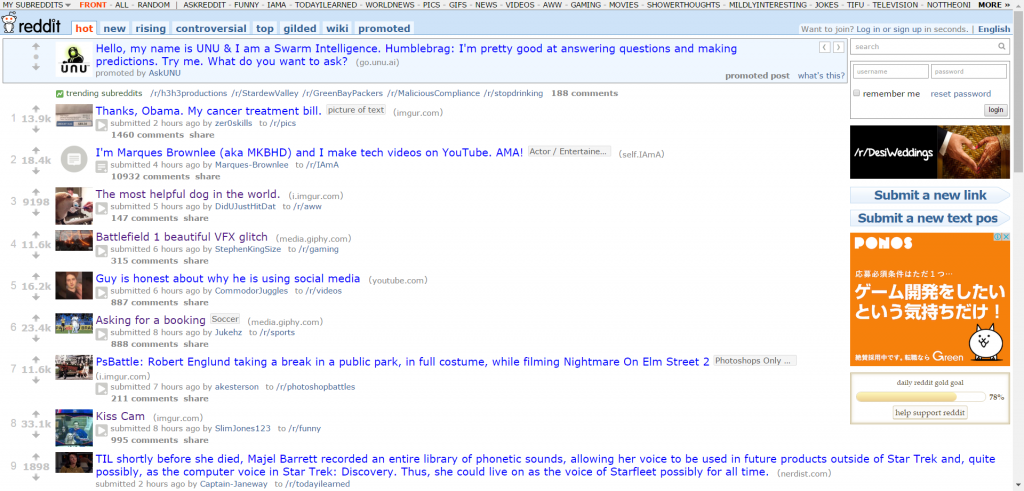Open the helpful dog post thumbnail
Screen dimensions: 1024x491
(x=74, y=206)
